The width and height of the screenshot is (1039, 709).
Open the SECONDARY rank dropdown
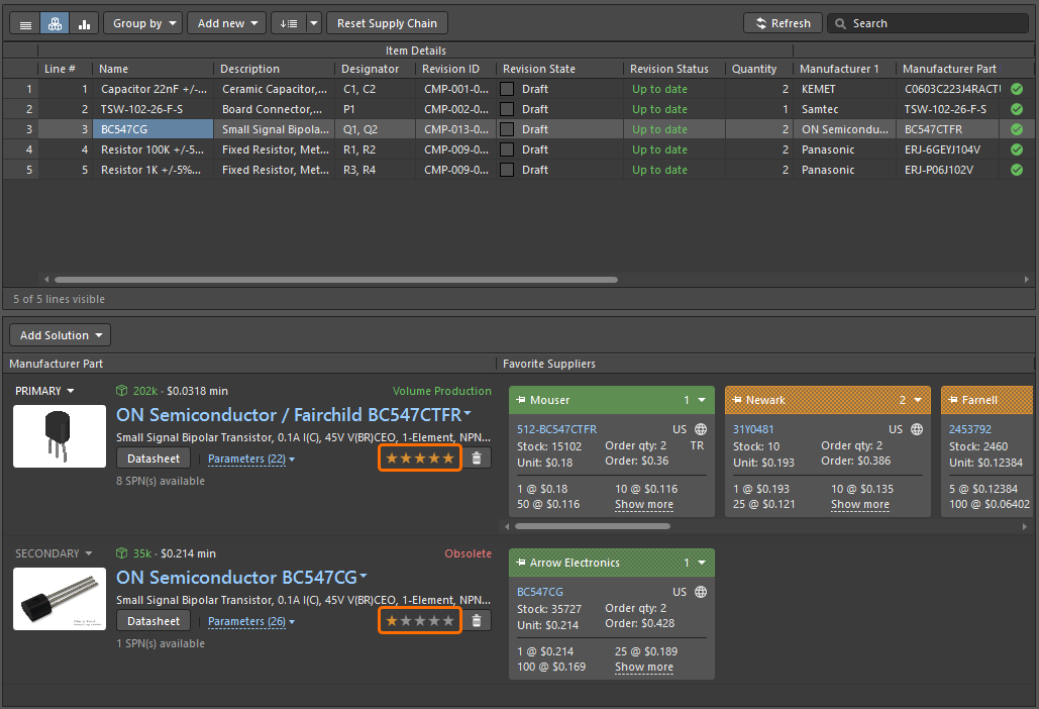(54, 553)
